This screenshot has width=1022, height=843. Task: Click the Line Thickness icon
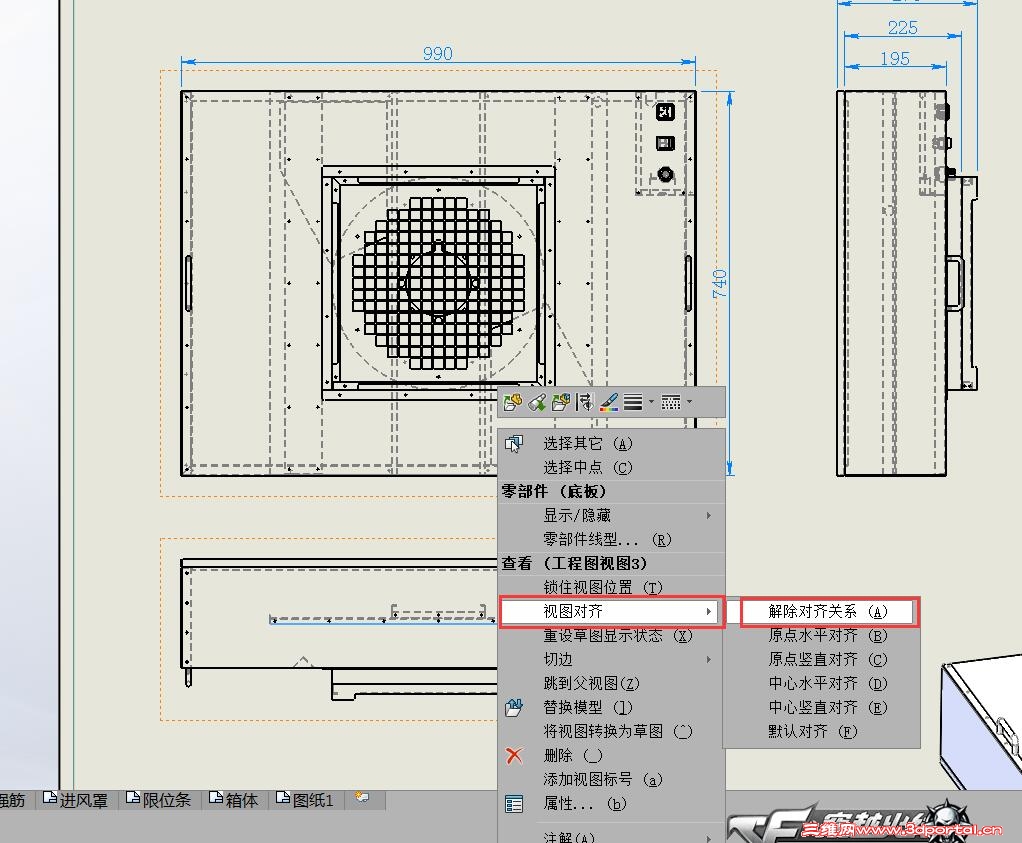coord(633,402)
